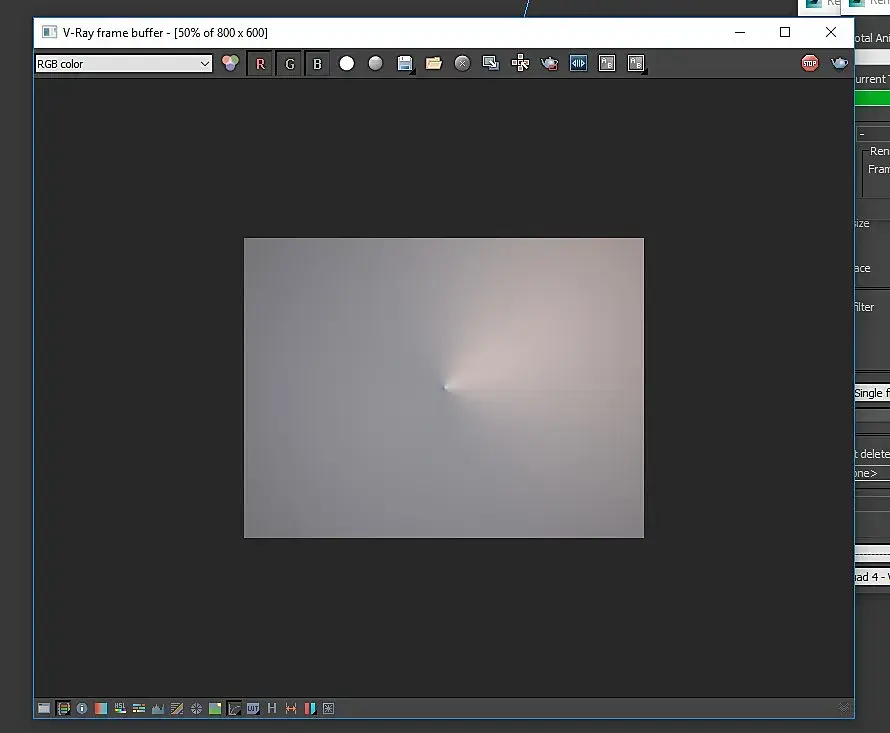
Task: Show pixel information icon in bottom bar
Action: 82,708
